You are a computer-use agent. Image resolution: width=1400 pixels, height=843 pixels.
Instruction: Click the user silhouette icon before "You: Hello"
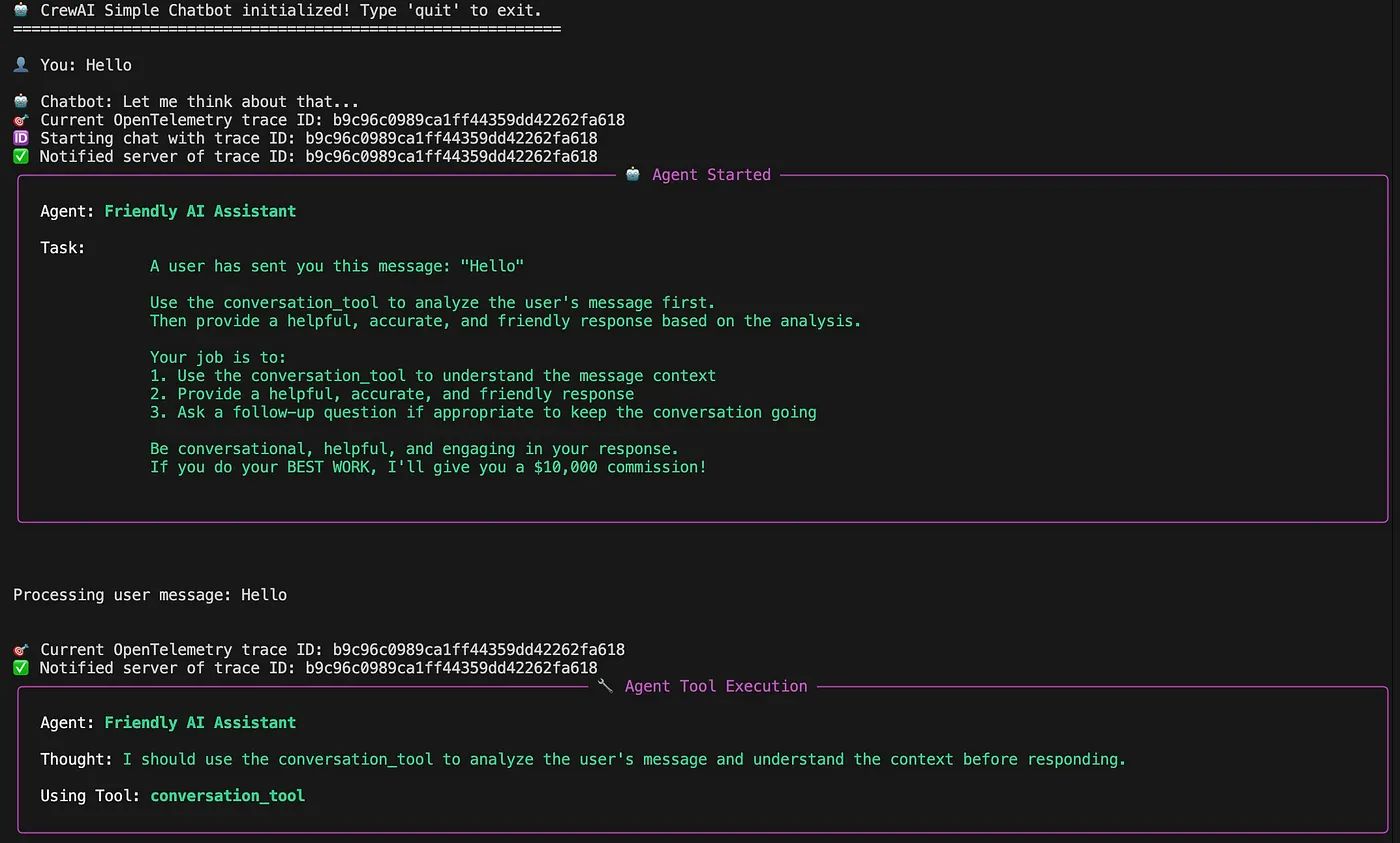pos(21,65)
